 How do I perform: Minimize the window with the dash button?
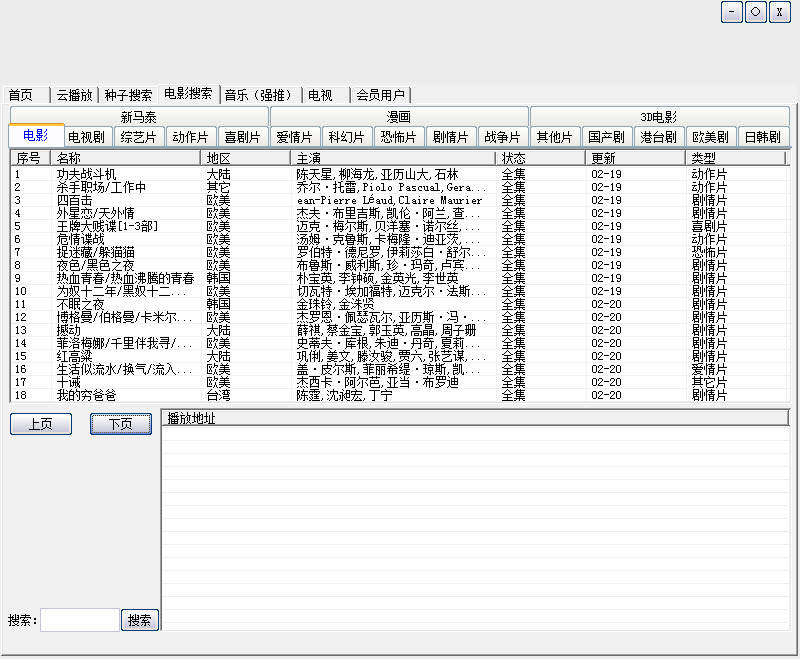point(731,12)
